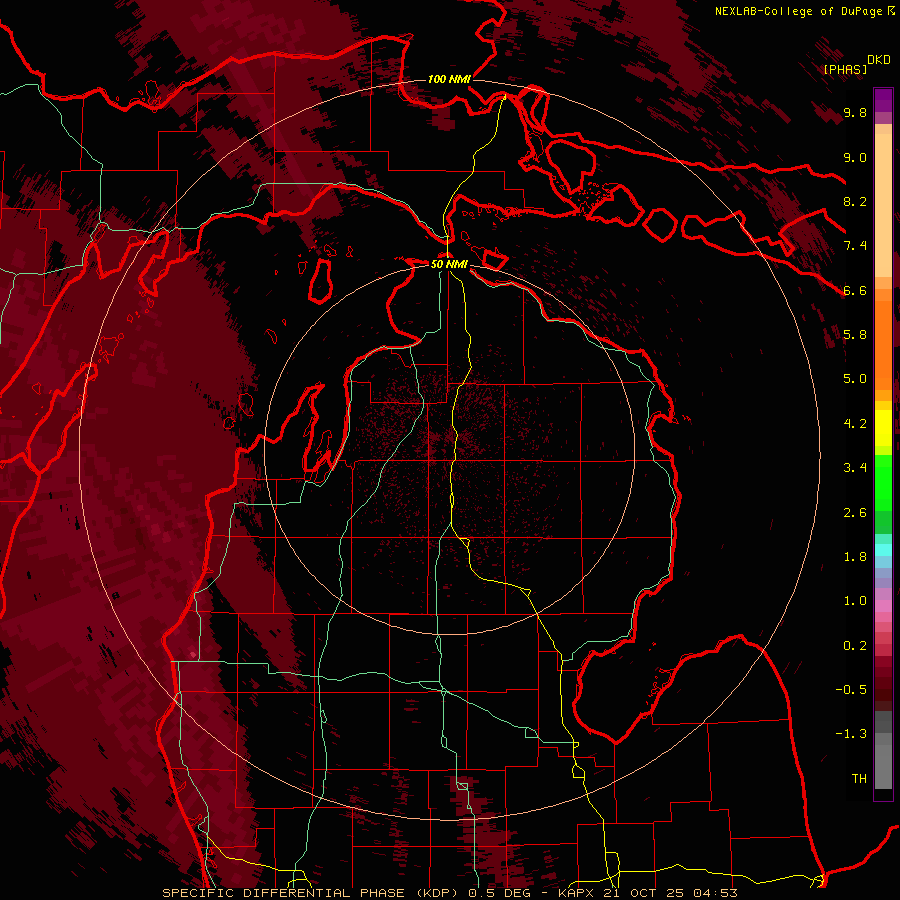Pick the pink band of the color bar
900x900 pixels.
click(883, 606)
